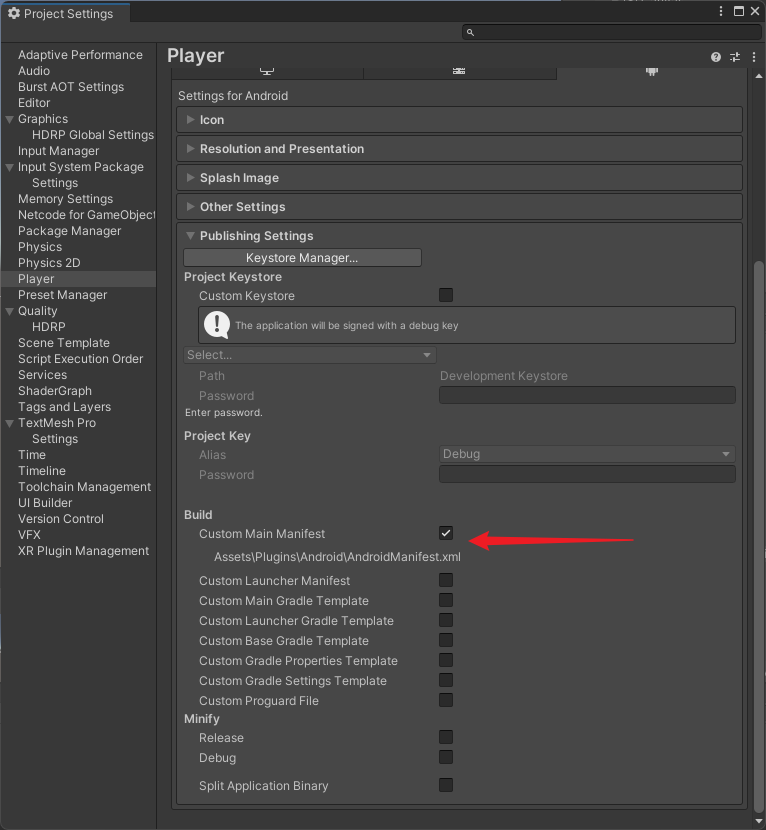
Task: Open Memory Settings
Action: [65, 199]
